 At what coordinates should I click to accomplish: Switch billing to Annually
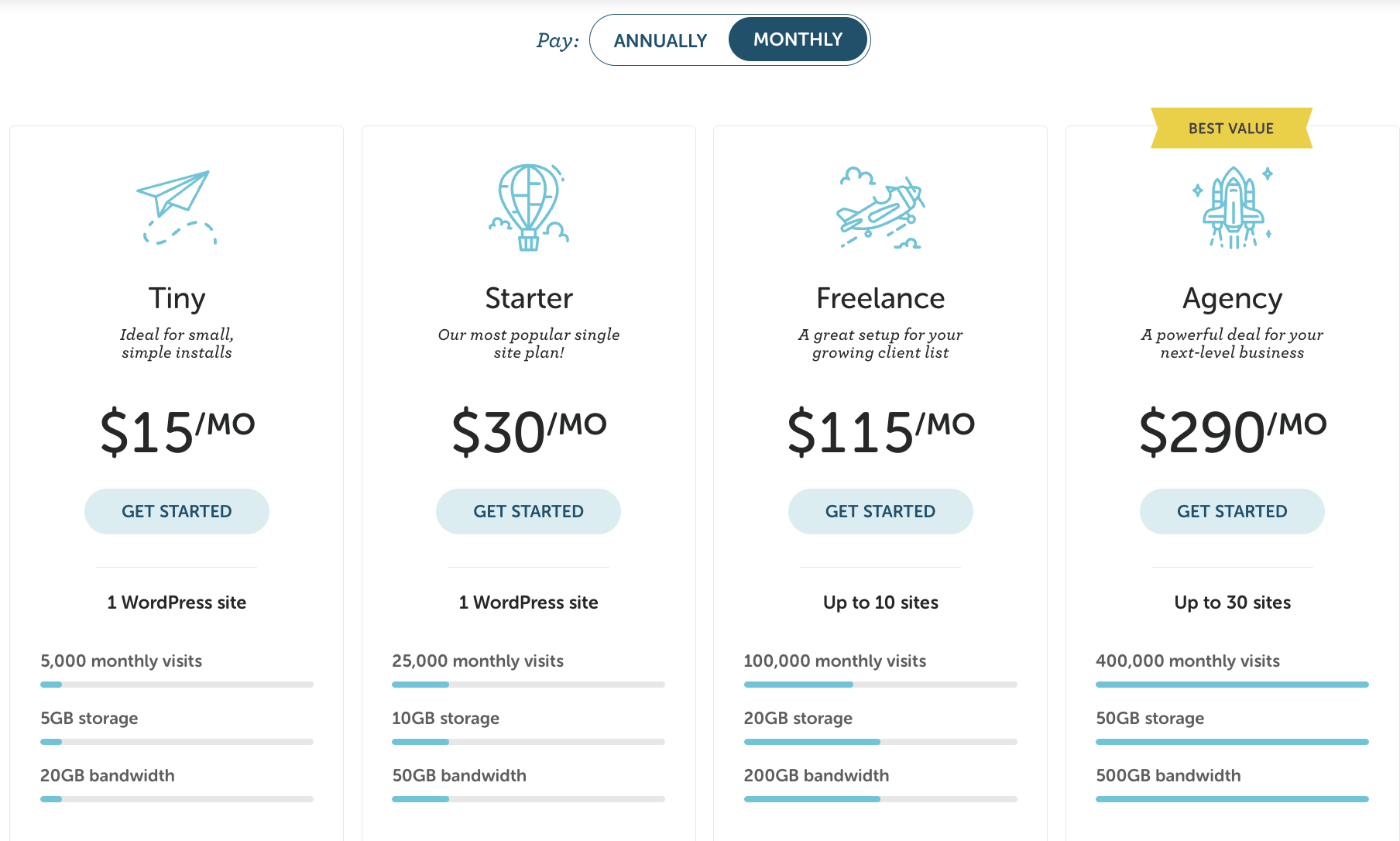(660, 40)
